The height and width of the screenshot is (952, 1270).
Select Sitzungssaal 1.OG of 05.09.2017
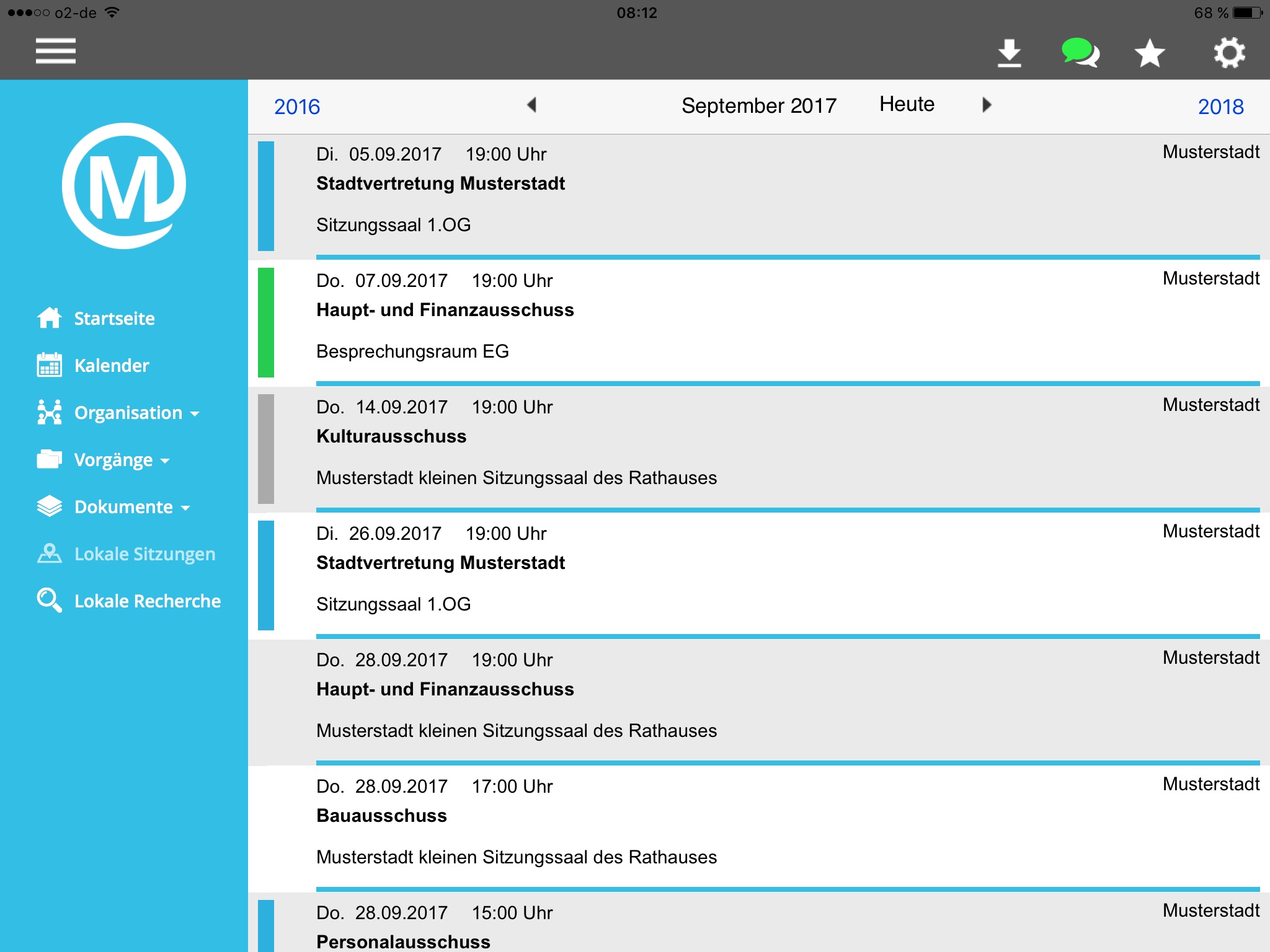click(393, 225)
